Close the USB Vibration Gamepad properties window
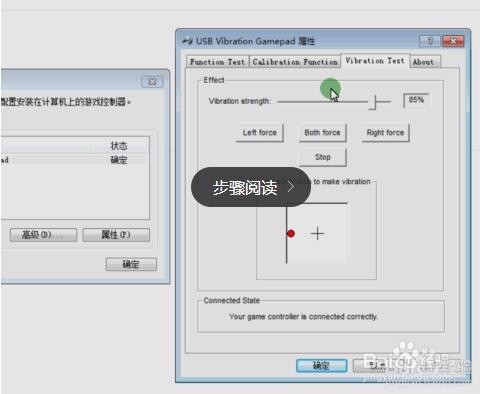Viewport: 480px width, 394px height. (453, 41)
